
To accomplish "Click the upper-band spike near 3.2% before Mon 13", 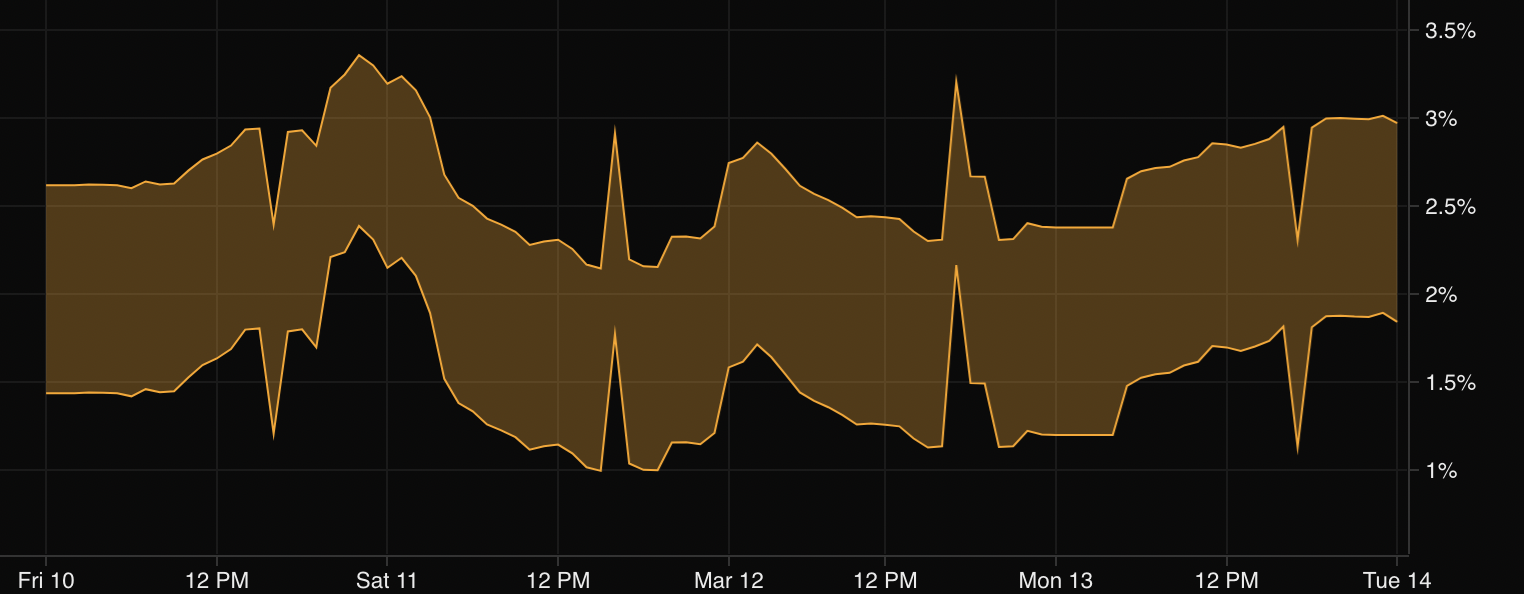I will [957, 78].
